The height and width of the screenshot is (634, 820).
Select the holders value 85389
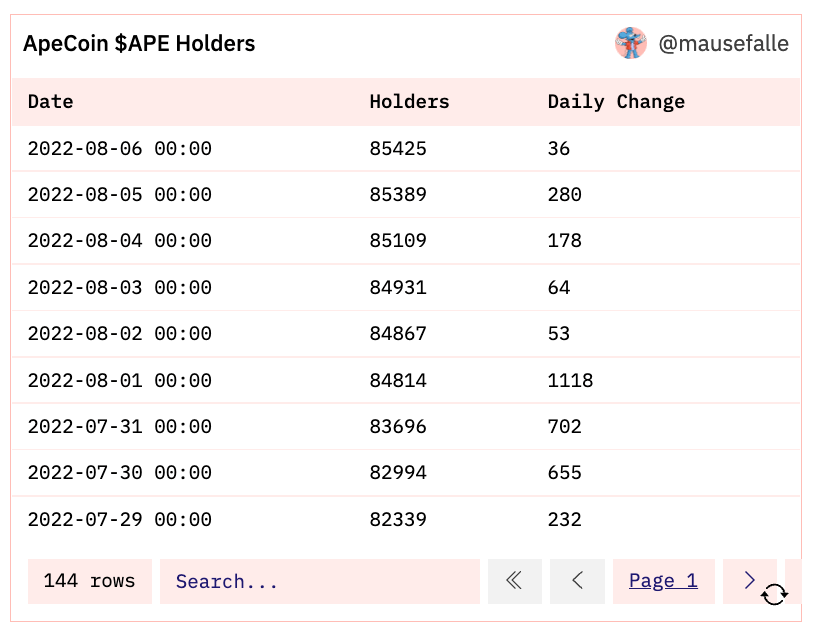398,195
